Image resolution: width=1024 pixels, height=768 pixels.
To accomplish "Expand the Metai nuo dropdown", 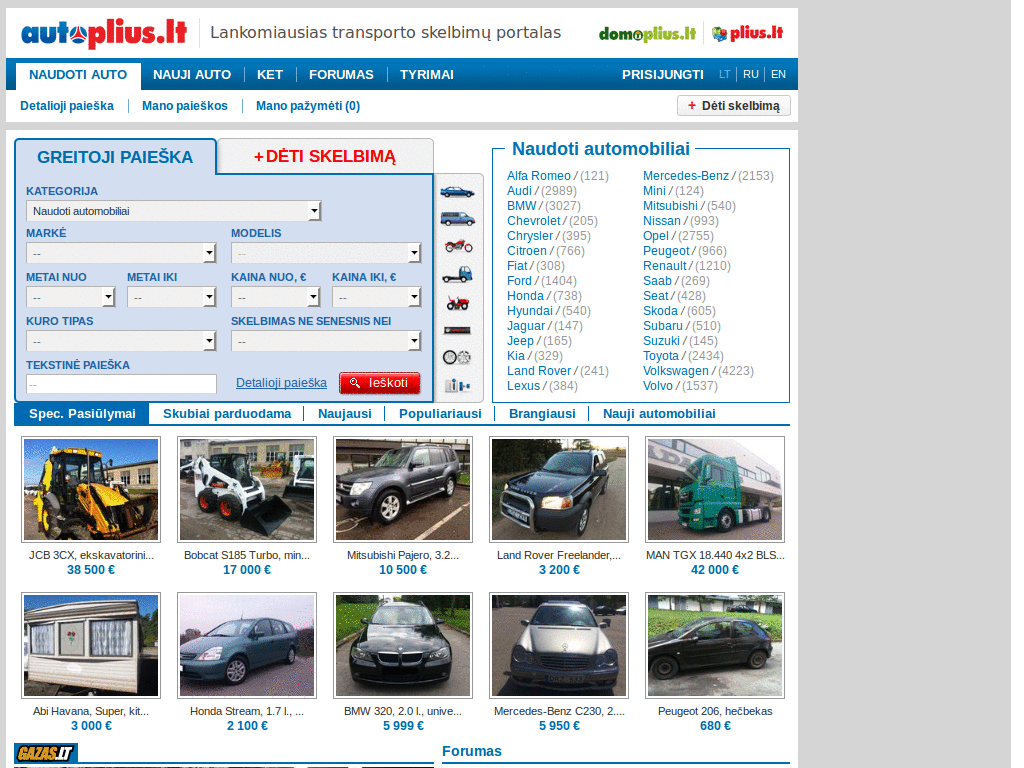I will [x=71, y=297].
